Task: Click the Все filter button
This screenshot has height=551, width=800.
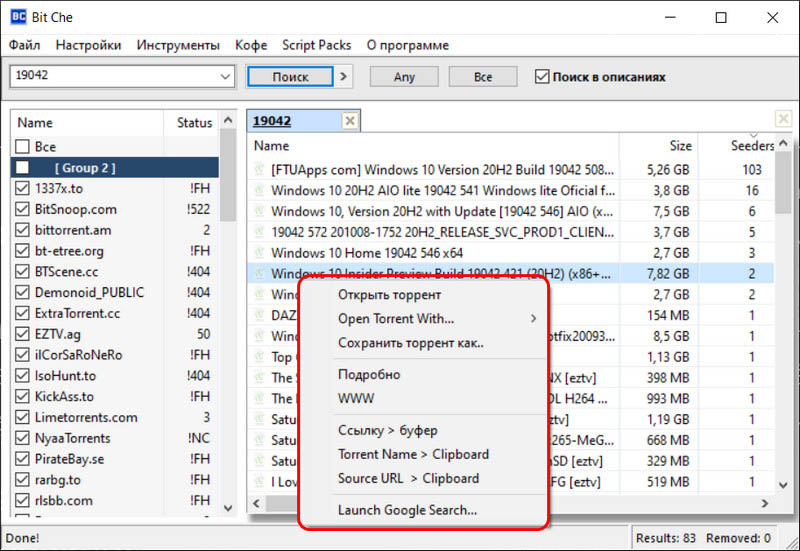Action: [x=483, y=77]
